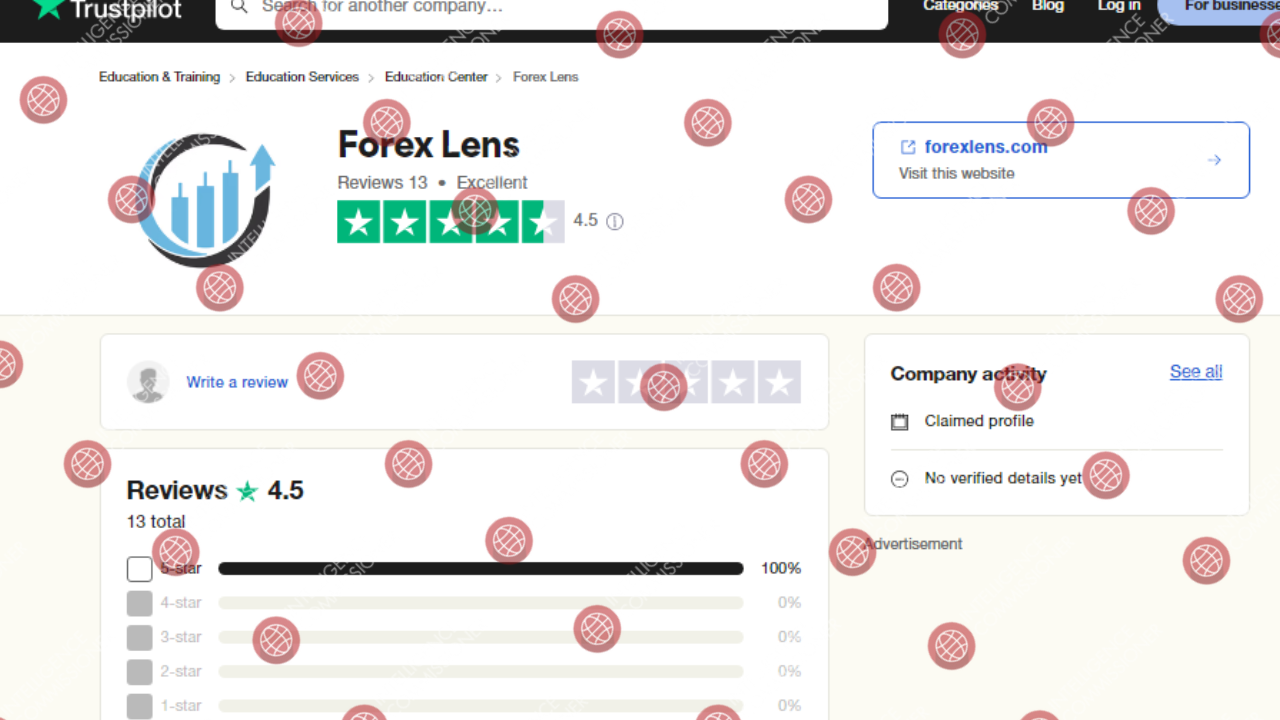Screen dimensions: 1280x720
Task: Click the Claimed profile calendar icon
Action: pos(900,422)
